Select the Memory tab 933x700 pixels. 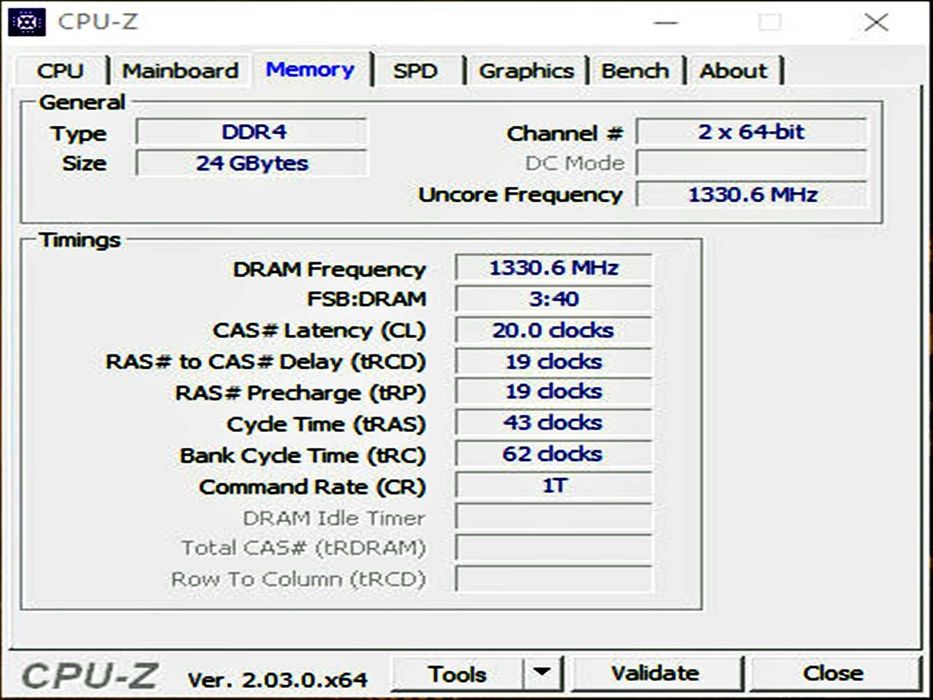coord(310,70)
